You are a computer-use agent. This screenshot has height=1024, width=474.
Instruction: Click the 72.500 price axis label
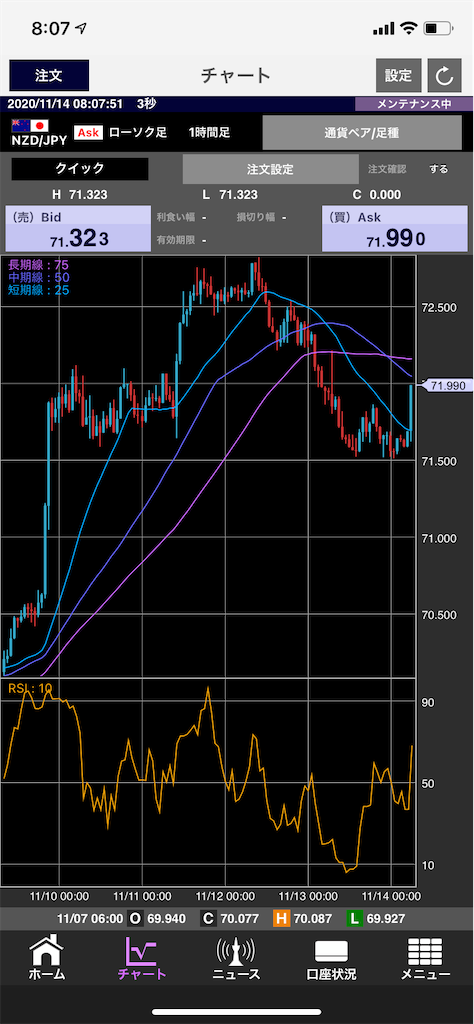click(x=438, y=308)
